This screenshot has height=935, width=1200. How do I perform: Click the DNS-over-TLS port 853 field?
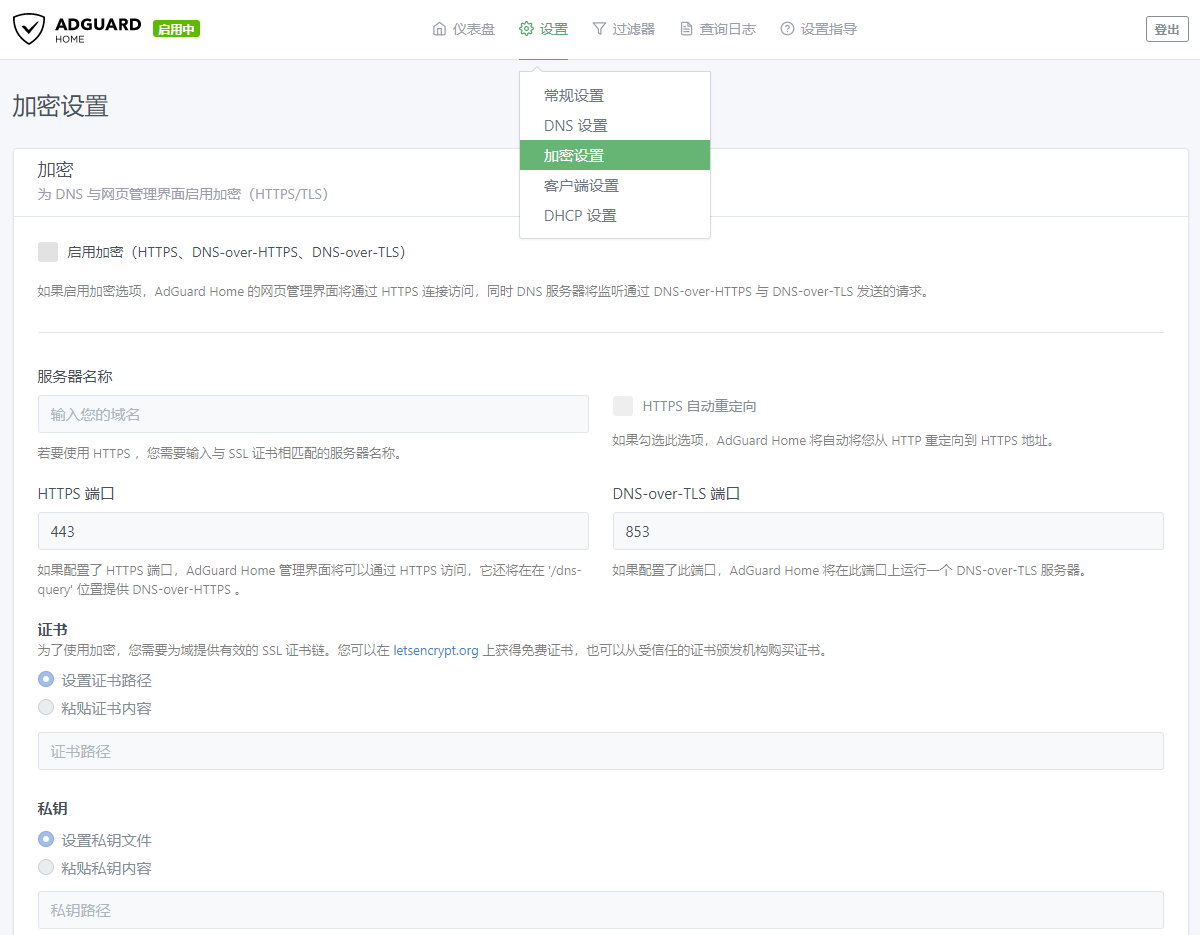[888, 531]
